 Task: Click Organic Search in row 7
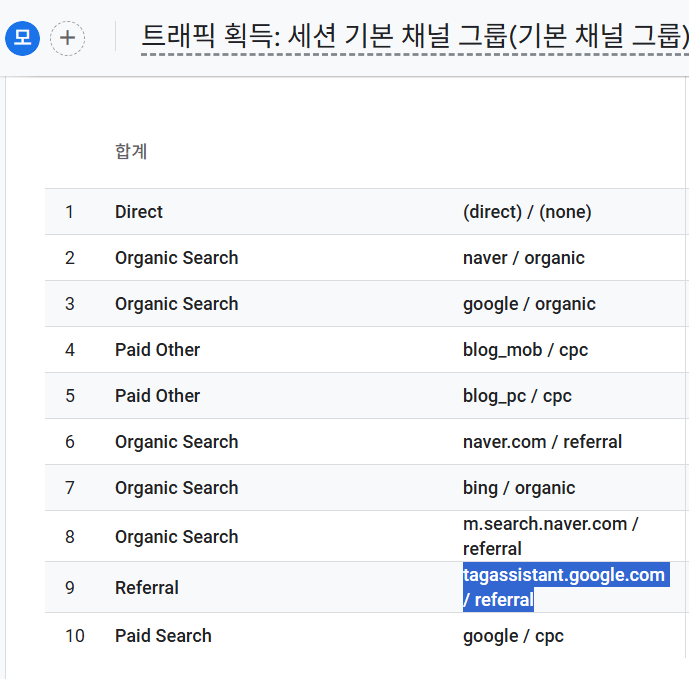pos(176,488)
